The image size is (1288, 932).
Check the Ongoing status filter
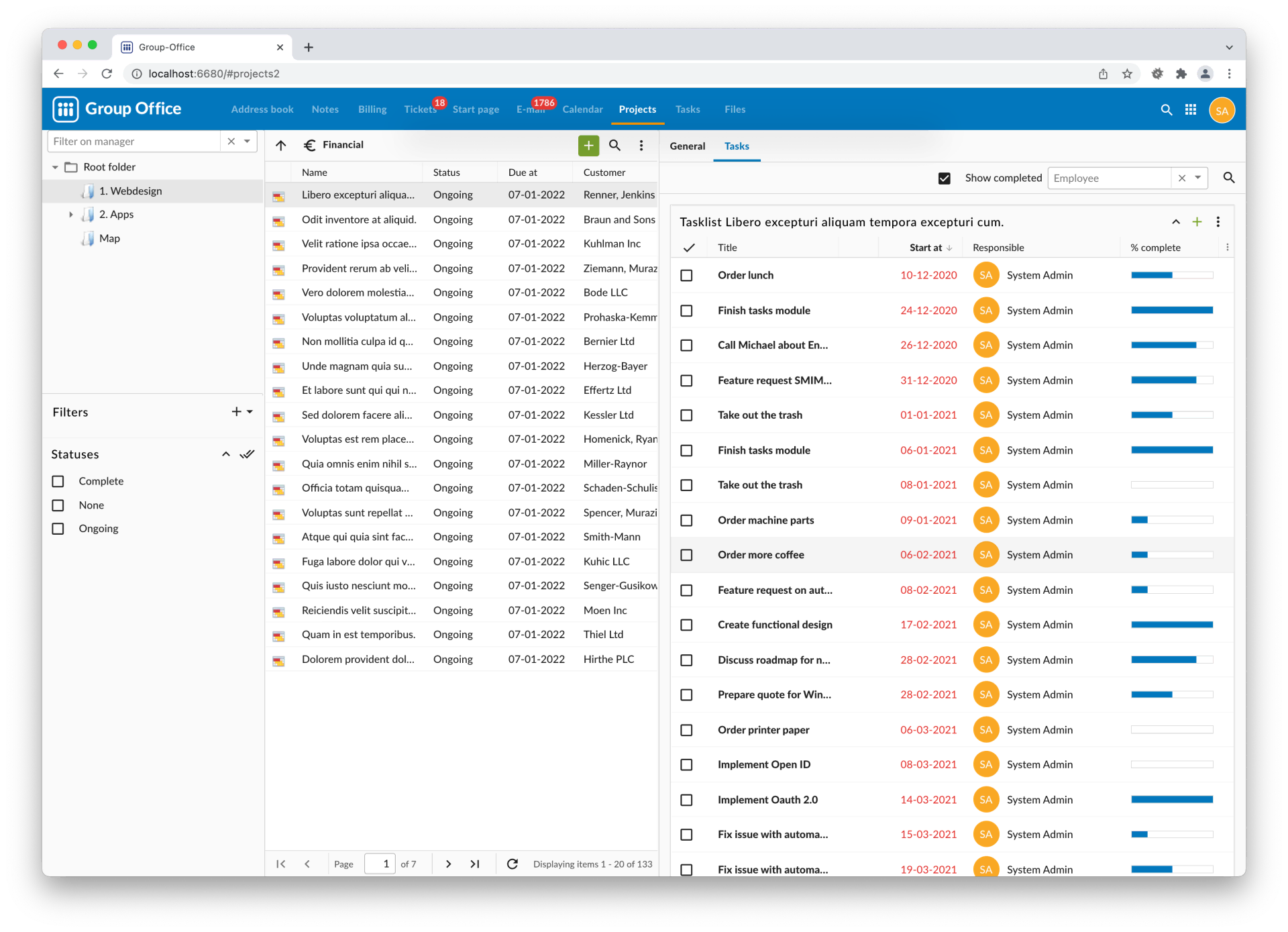click(58, 529)
